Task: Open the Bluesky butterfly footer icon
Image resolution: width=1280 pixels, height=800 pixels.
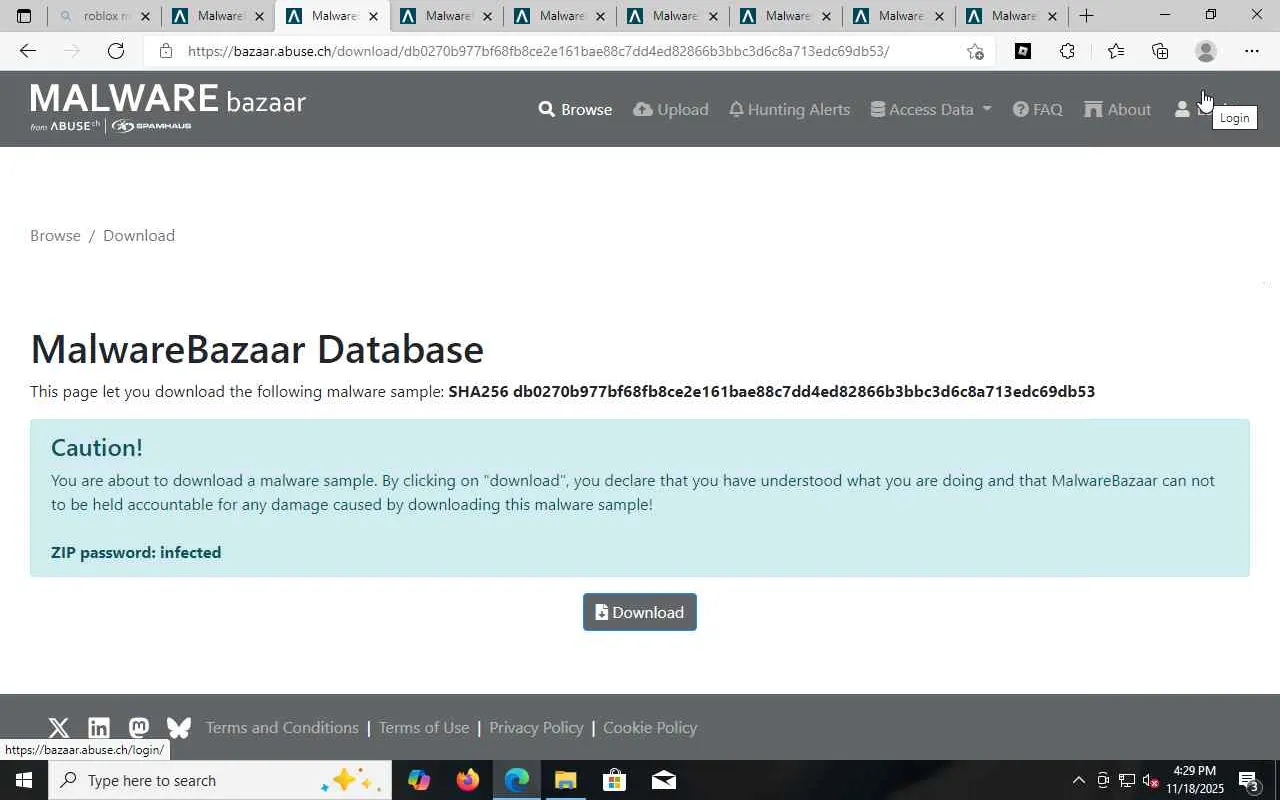Action: [x=179, y=728]
